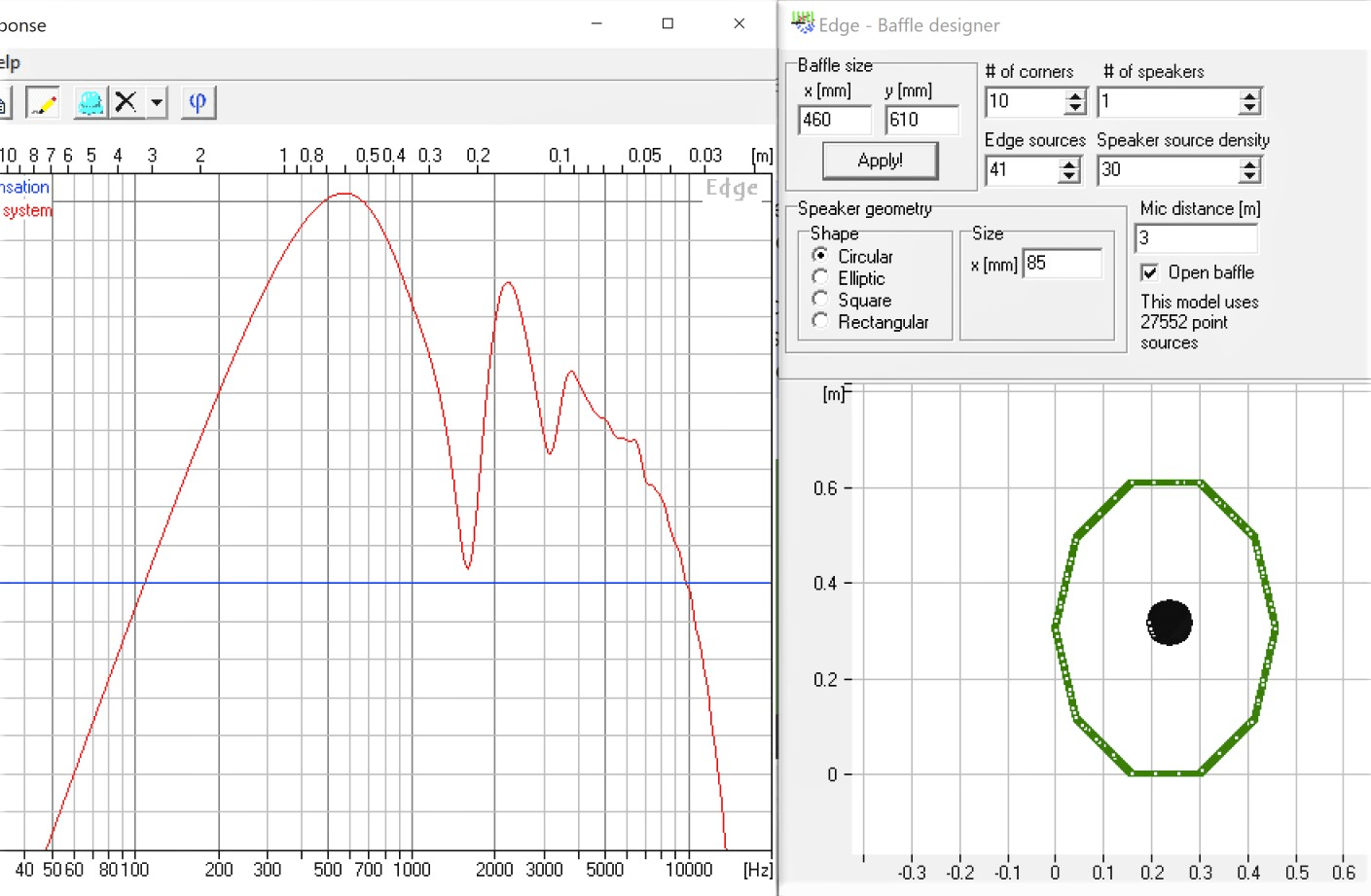Click the Edge app icon in Baffle designer title
Viewport: 1371px width, 896px height.
(802, 22)
